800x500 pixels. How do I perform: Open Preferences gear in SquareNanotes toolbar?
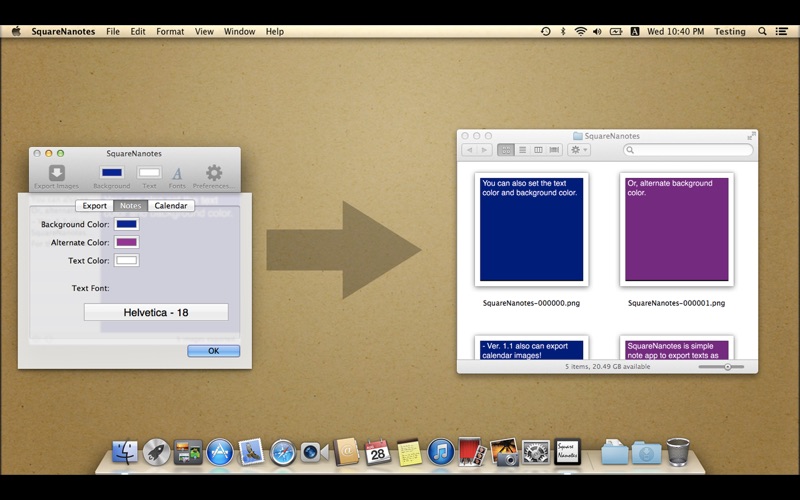pyautogui.click(x=214, y=177)
